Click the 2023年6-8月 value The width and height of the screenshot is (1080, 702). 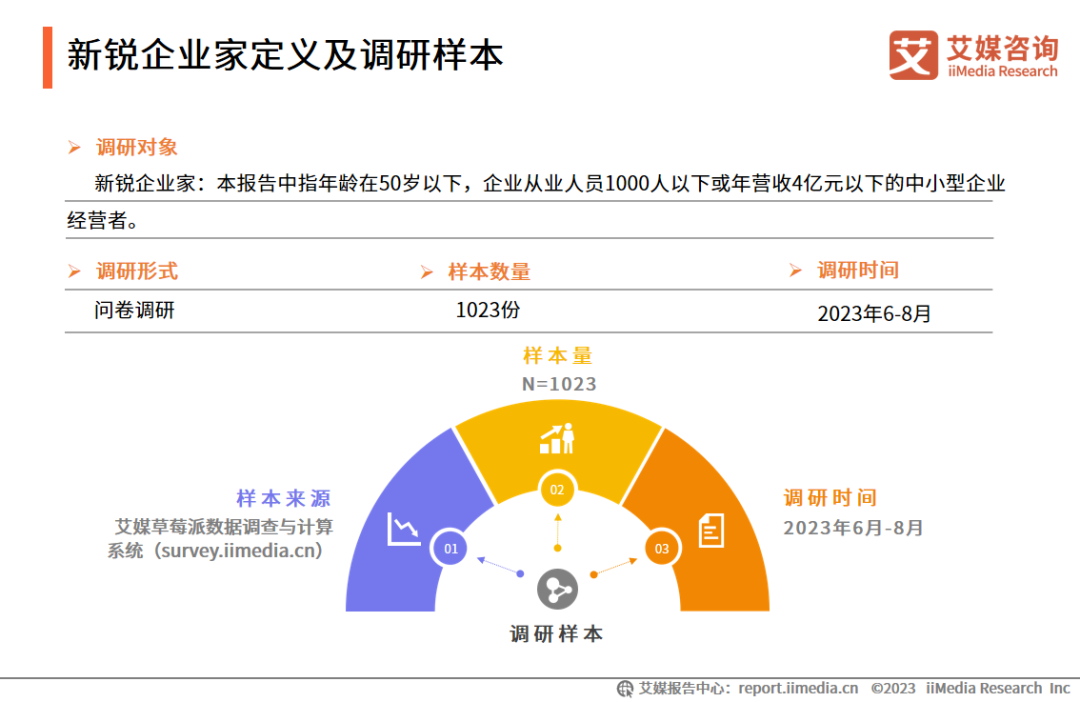coord(874,313)
